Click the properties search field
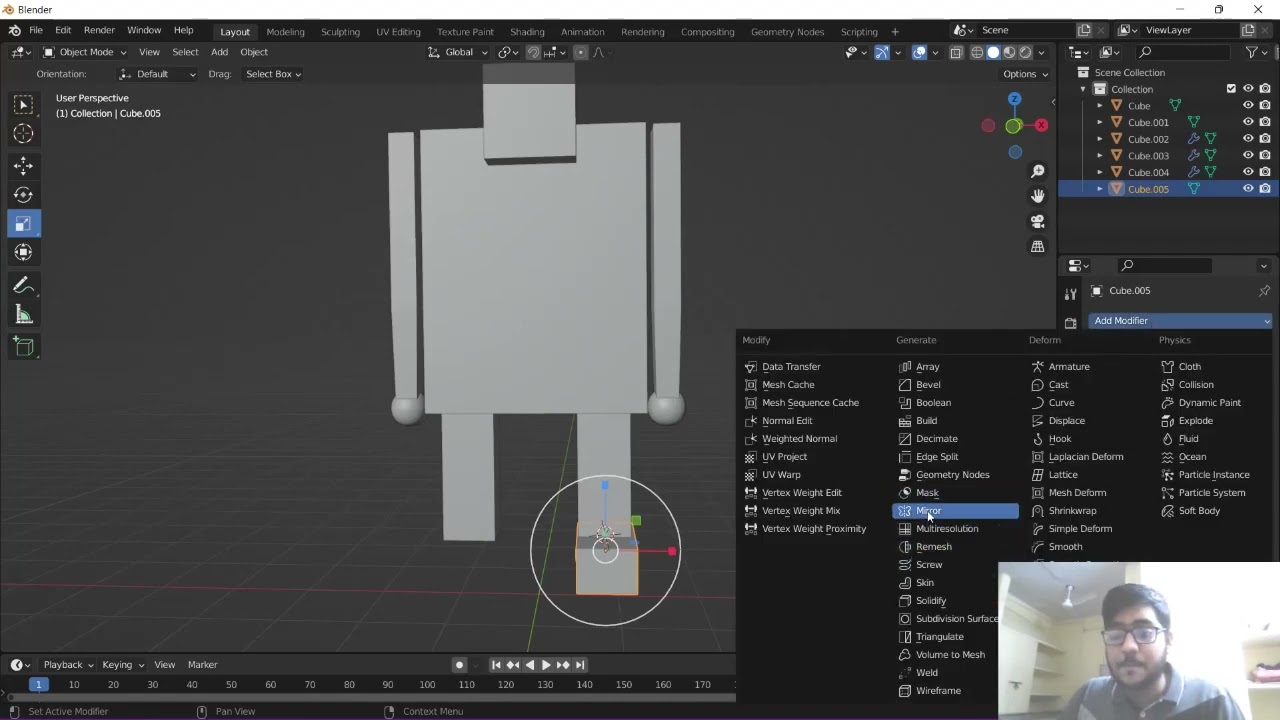This screenshot has height=720, width=1280. coord(1165,266)
